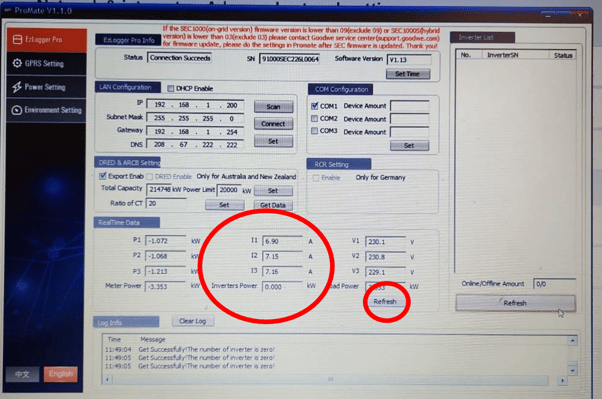Open the EzLogger Pro sidebar section
Viewport: 602px width, 399px height.
point(46,40)
